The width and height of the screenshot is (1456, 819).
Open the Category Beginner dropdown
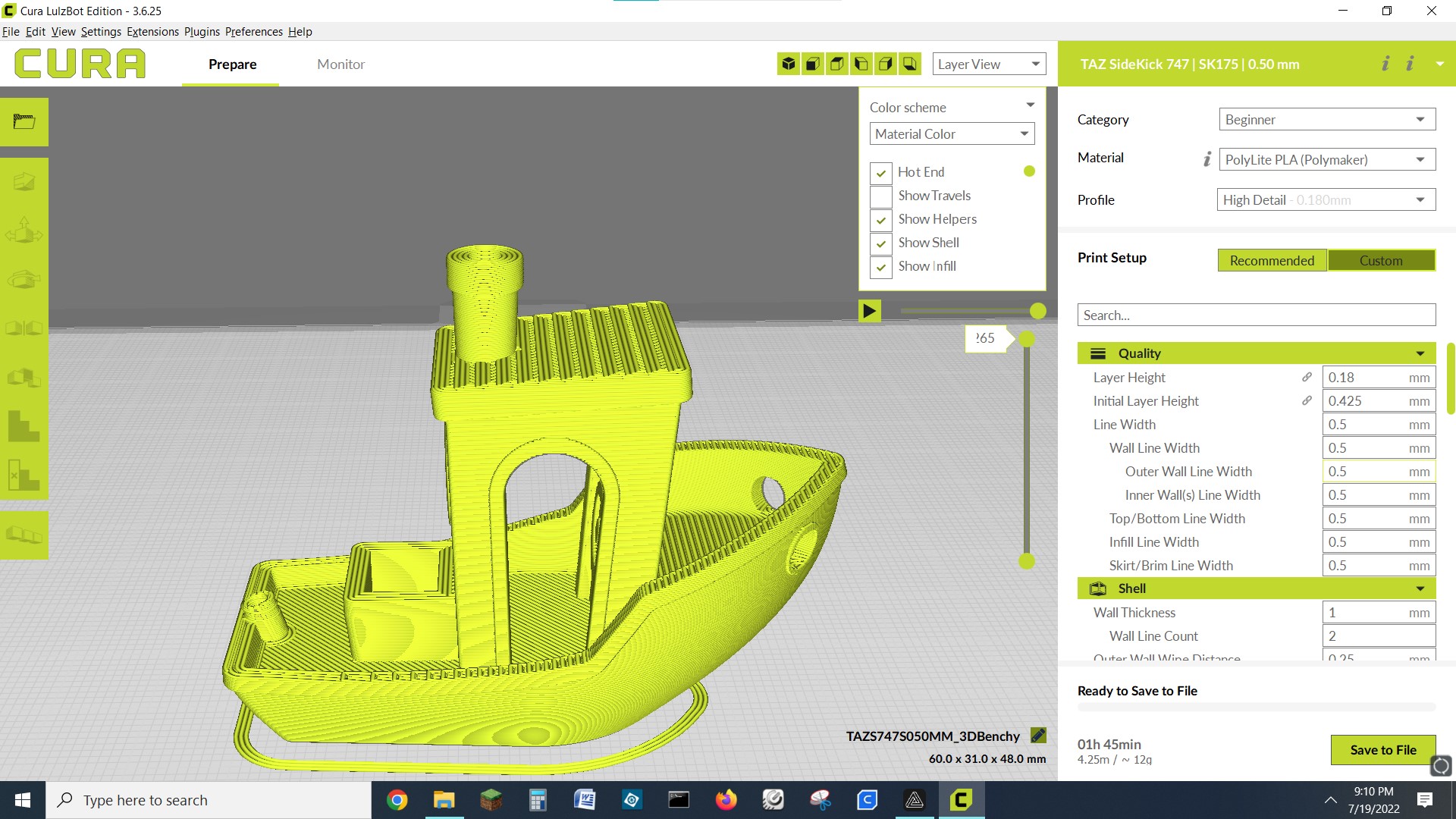click(x=1326, y=119)
